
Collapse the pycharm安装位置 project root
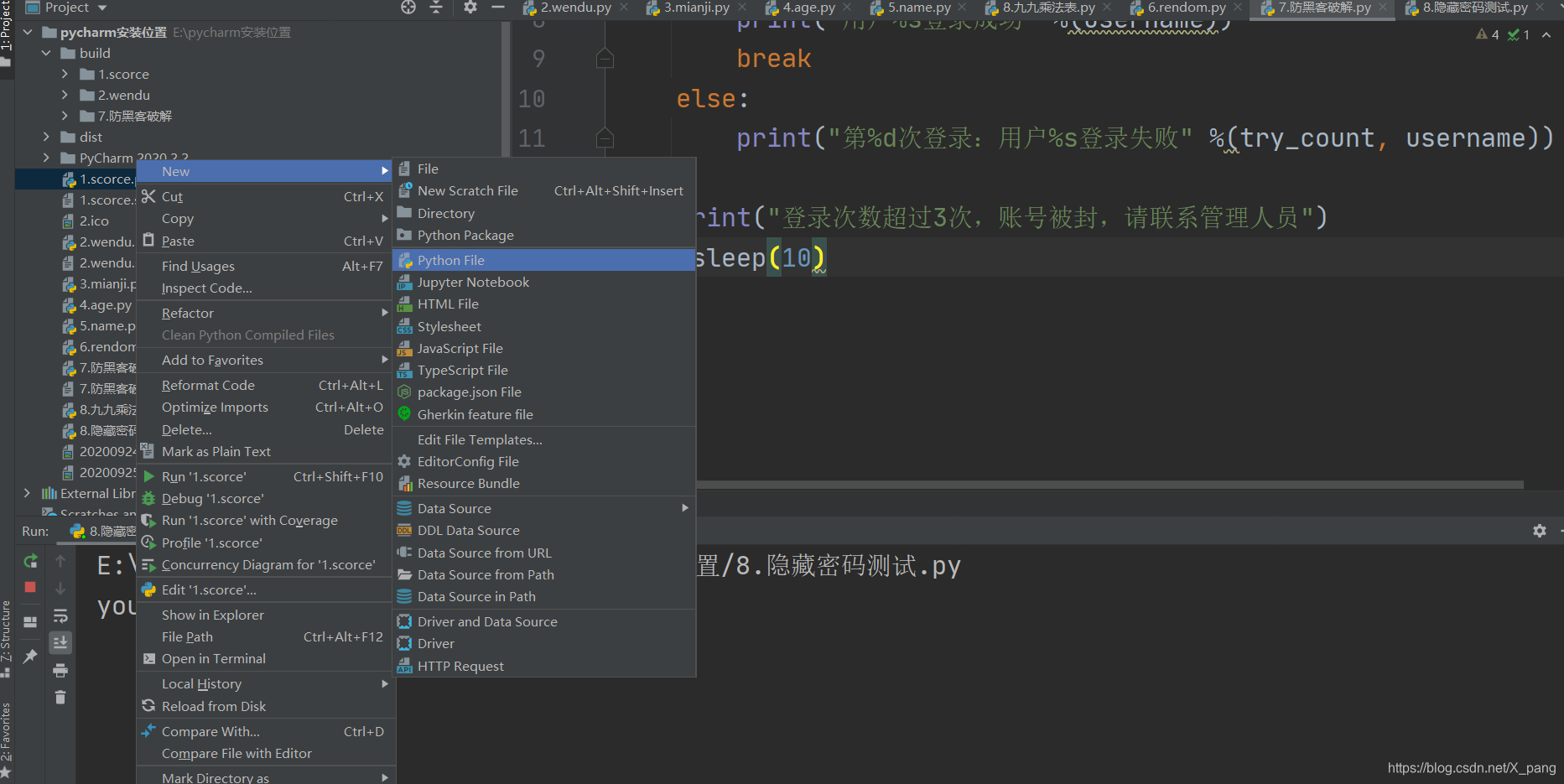click(28, 32)
